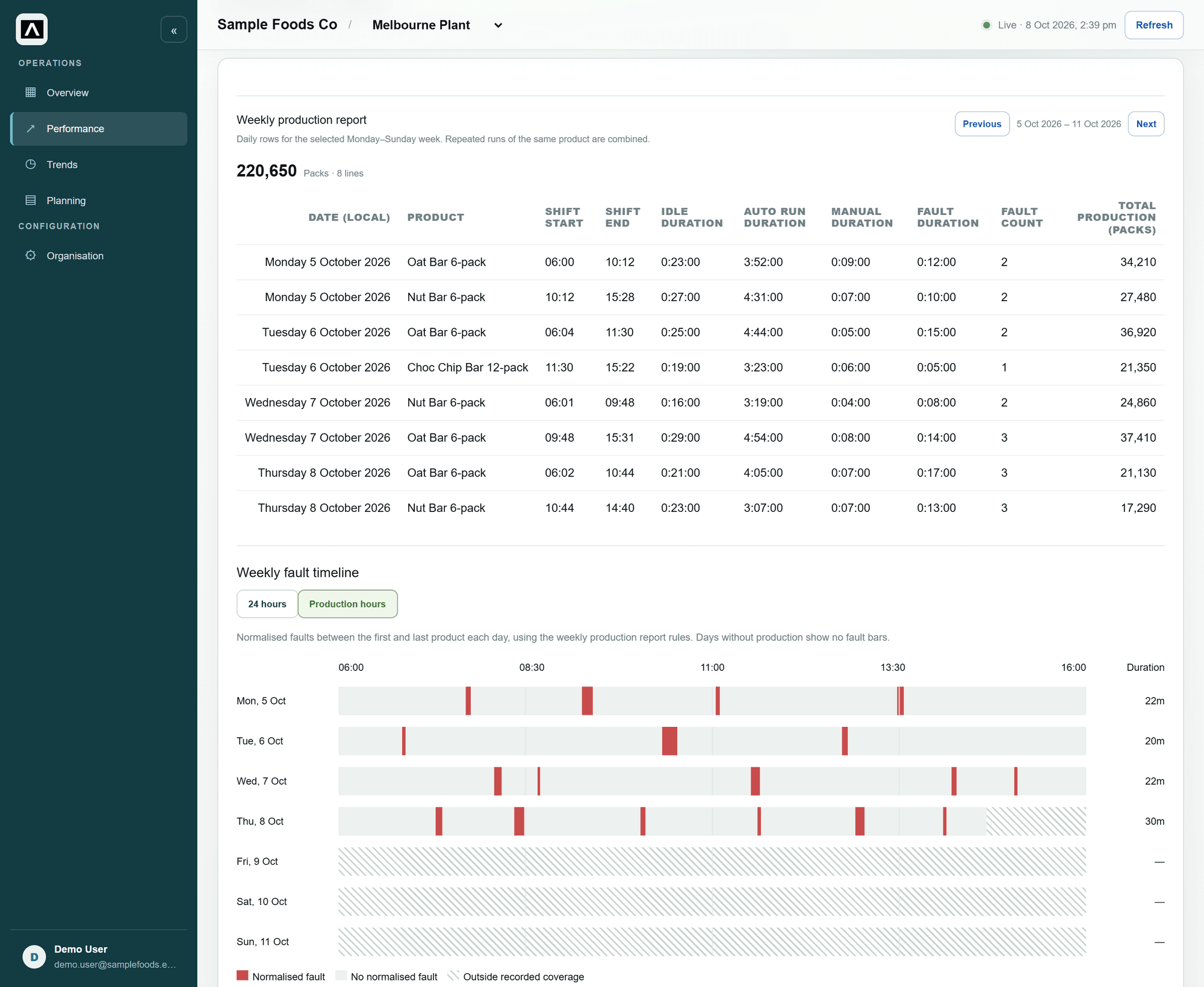
Task: Click the Choc Chip Bar 12-pack product cell
Action: (x=467, y=367)
